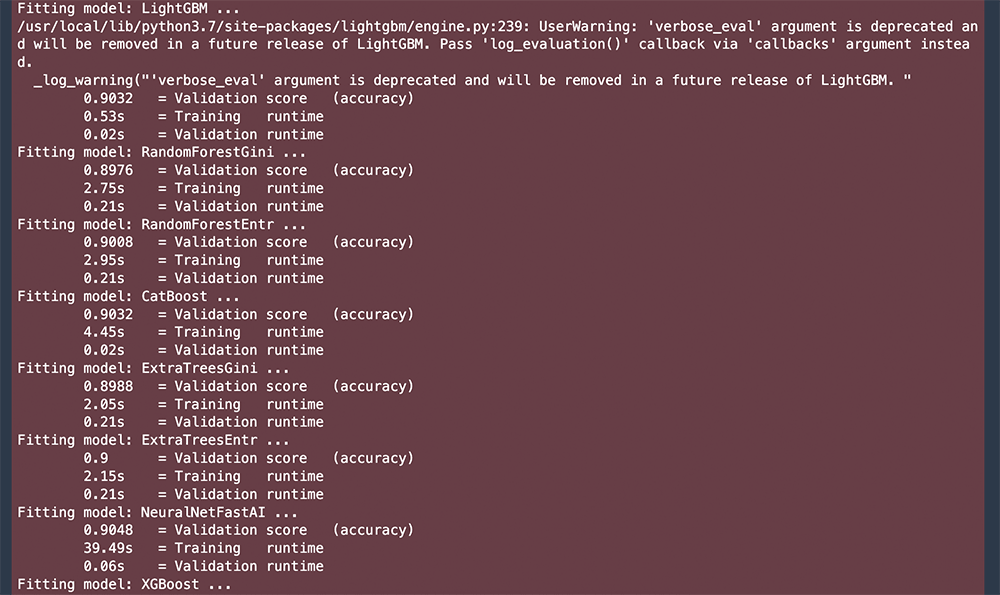Click the 'Fitting model: XGBoost' line
Viewport: 1000px width, 595px height.
124,585
